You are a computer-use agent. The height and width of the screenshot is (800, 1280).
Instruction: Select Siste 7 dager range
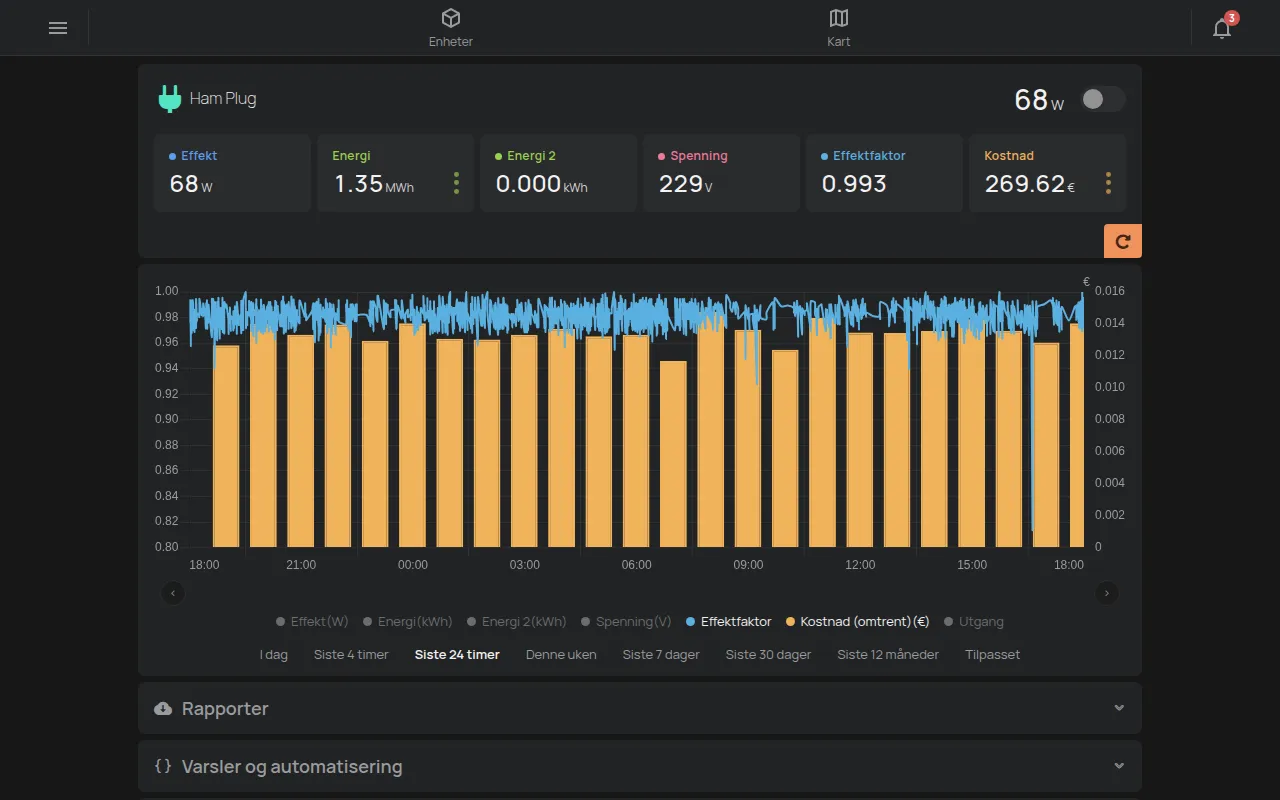[x=661, y=655]
